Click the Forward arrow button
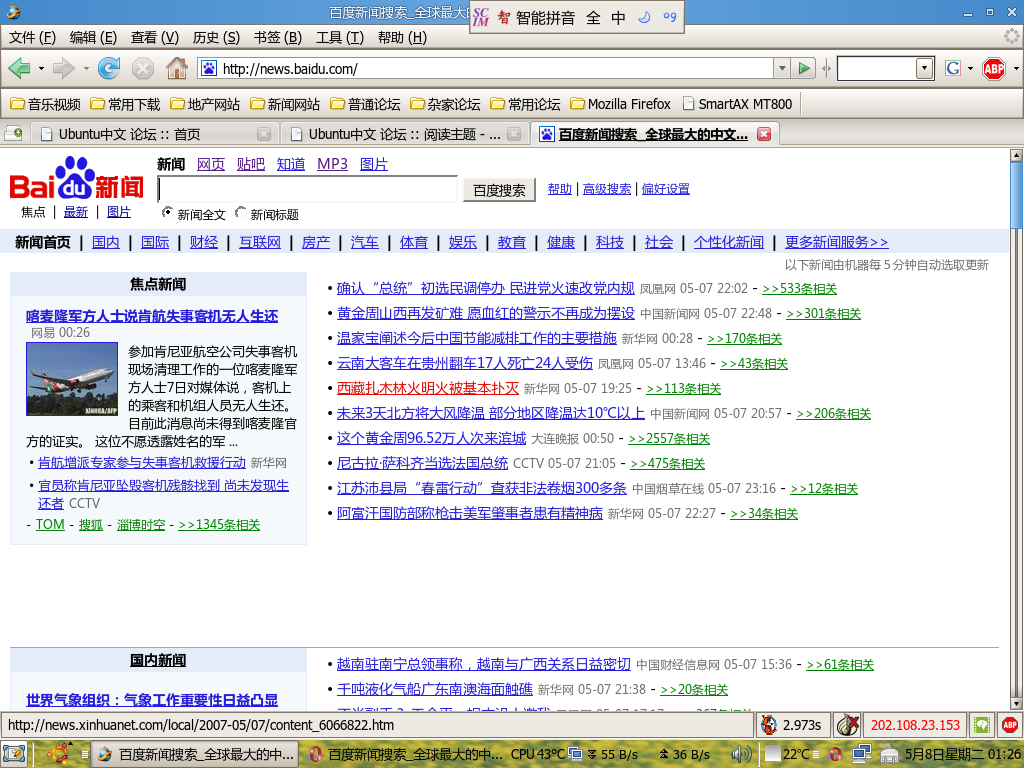 tap(63, 68)
